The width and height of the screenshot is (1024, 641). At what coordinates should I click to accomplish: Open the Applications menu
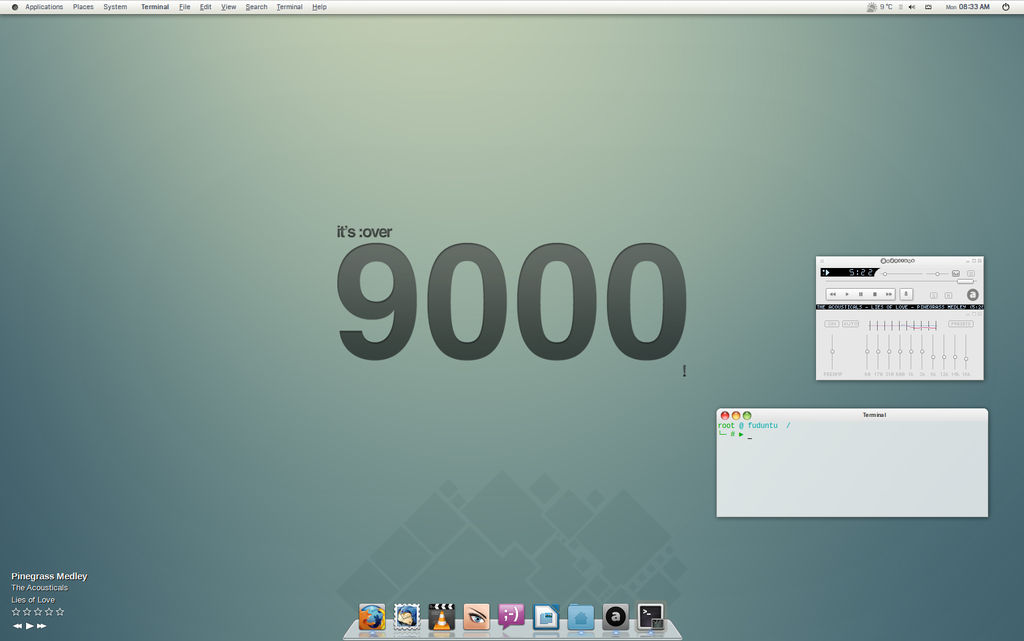[44, 7]
